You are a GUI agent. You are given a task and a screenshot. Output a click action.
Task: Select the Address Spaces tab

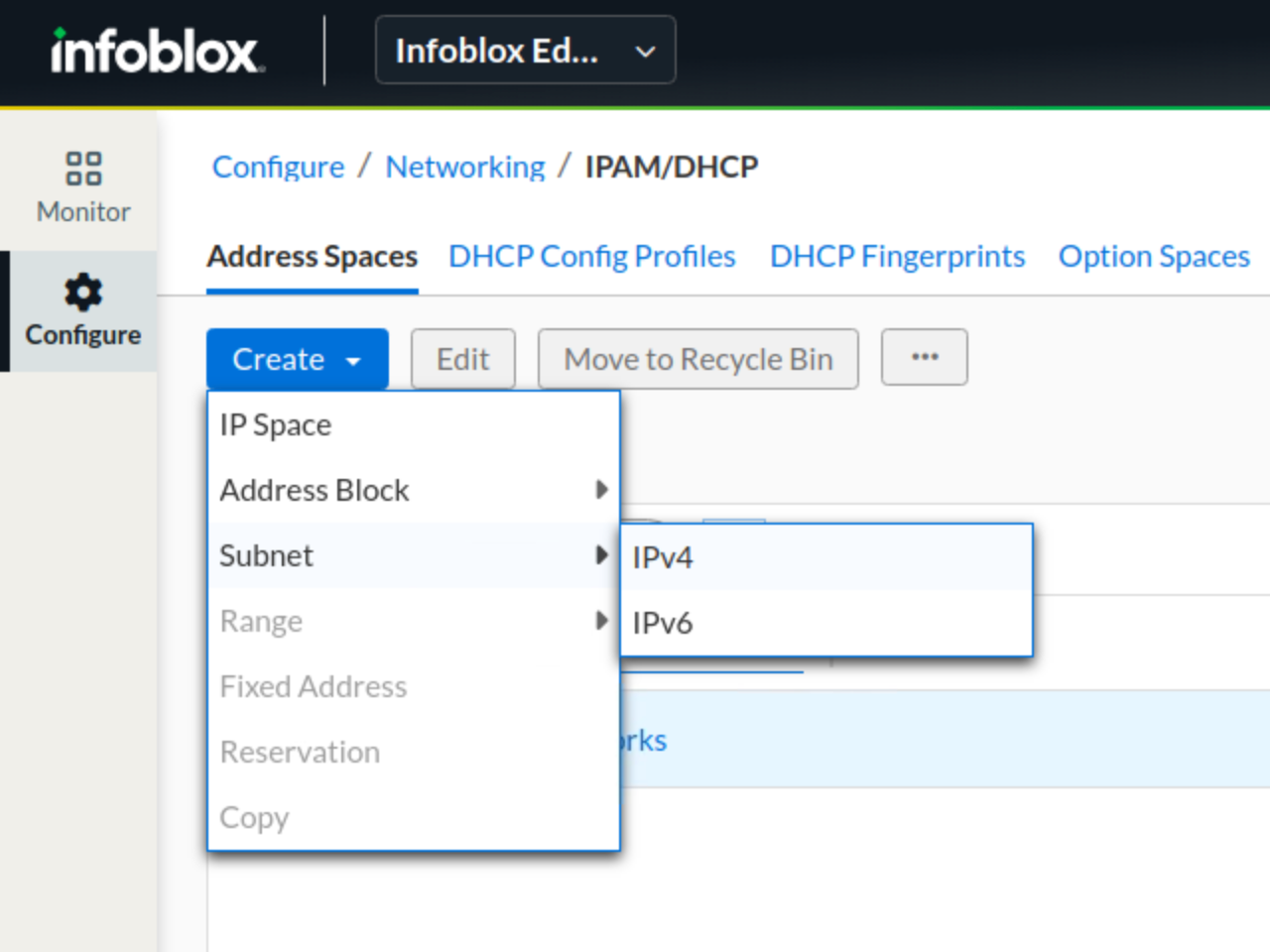coord(312,257)
